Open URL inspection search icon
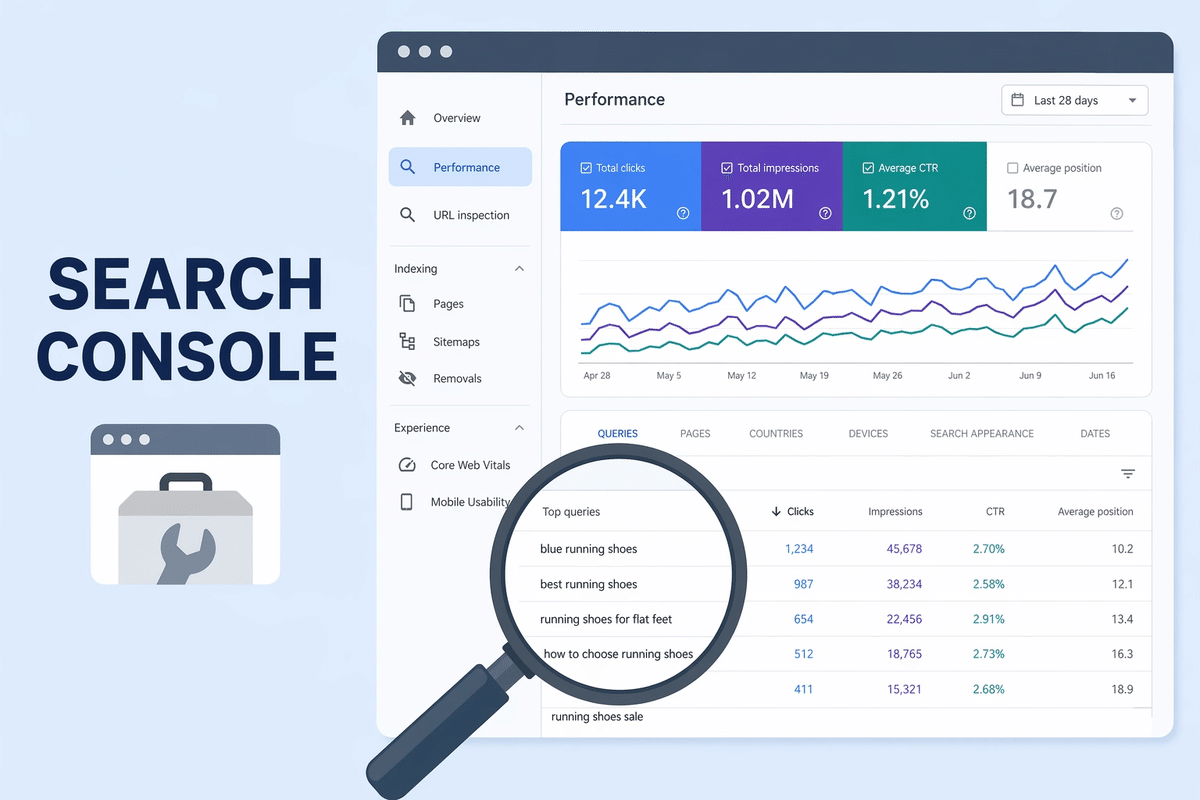Image resolution: width=1200 pixels, height=800 pixels. click(407, 215)
